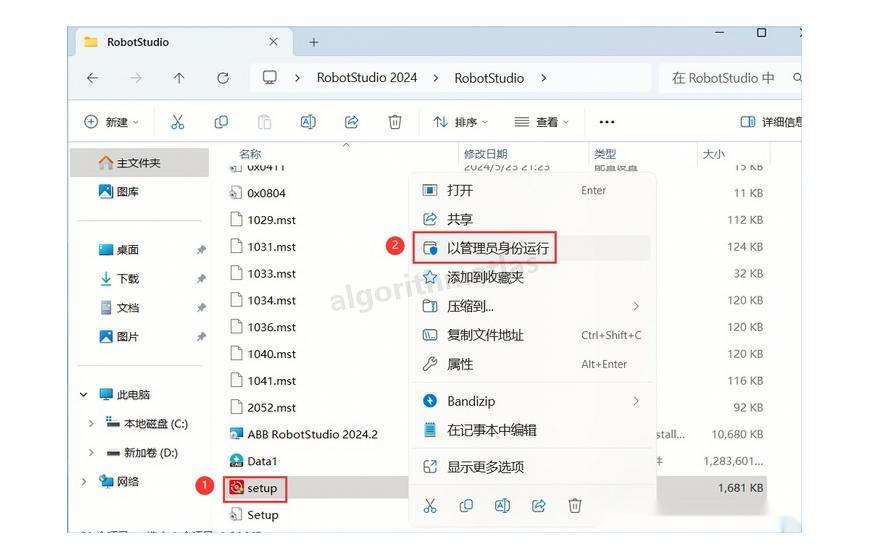Select the file 0x0804
Viewport: 869px width, 560px height.
tap(258, 193)
